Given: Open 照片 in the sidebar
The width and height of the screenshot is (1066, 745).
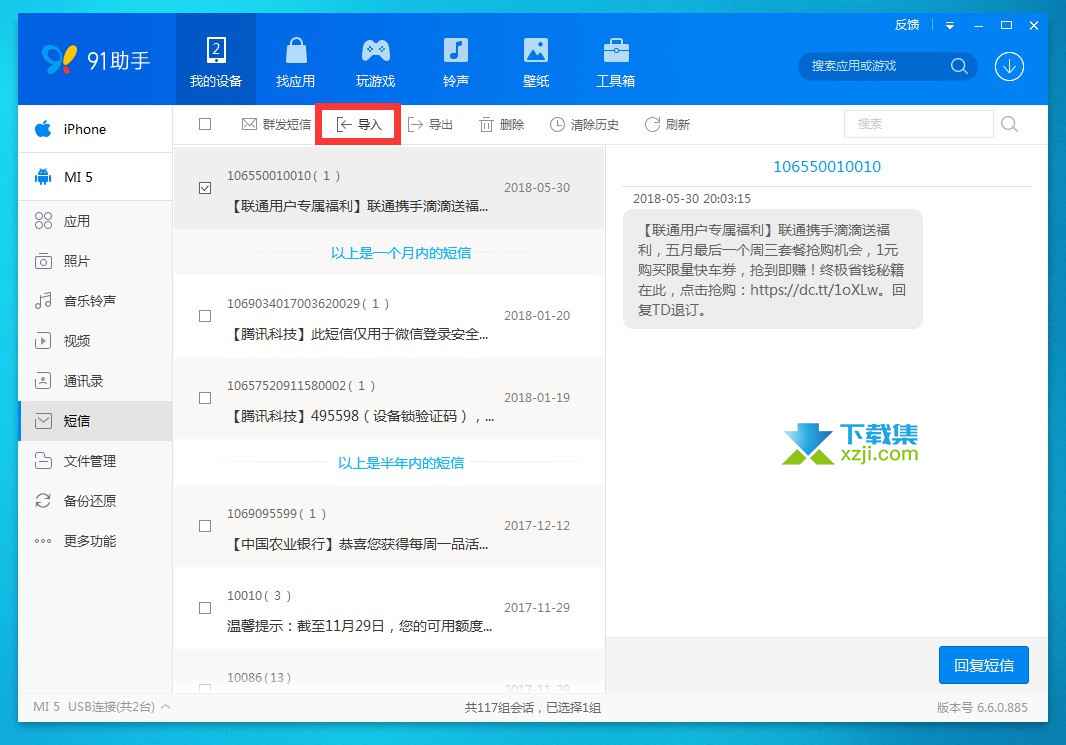Looking at the screenshot, I should point(95,261).
